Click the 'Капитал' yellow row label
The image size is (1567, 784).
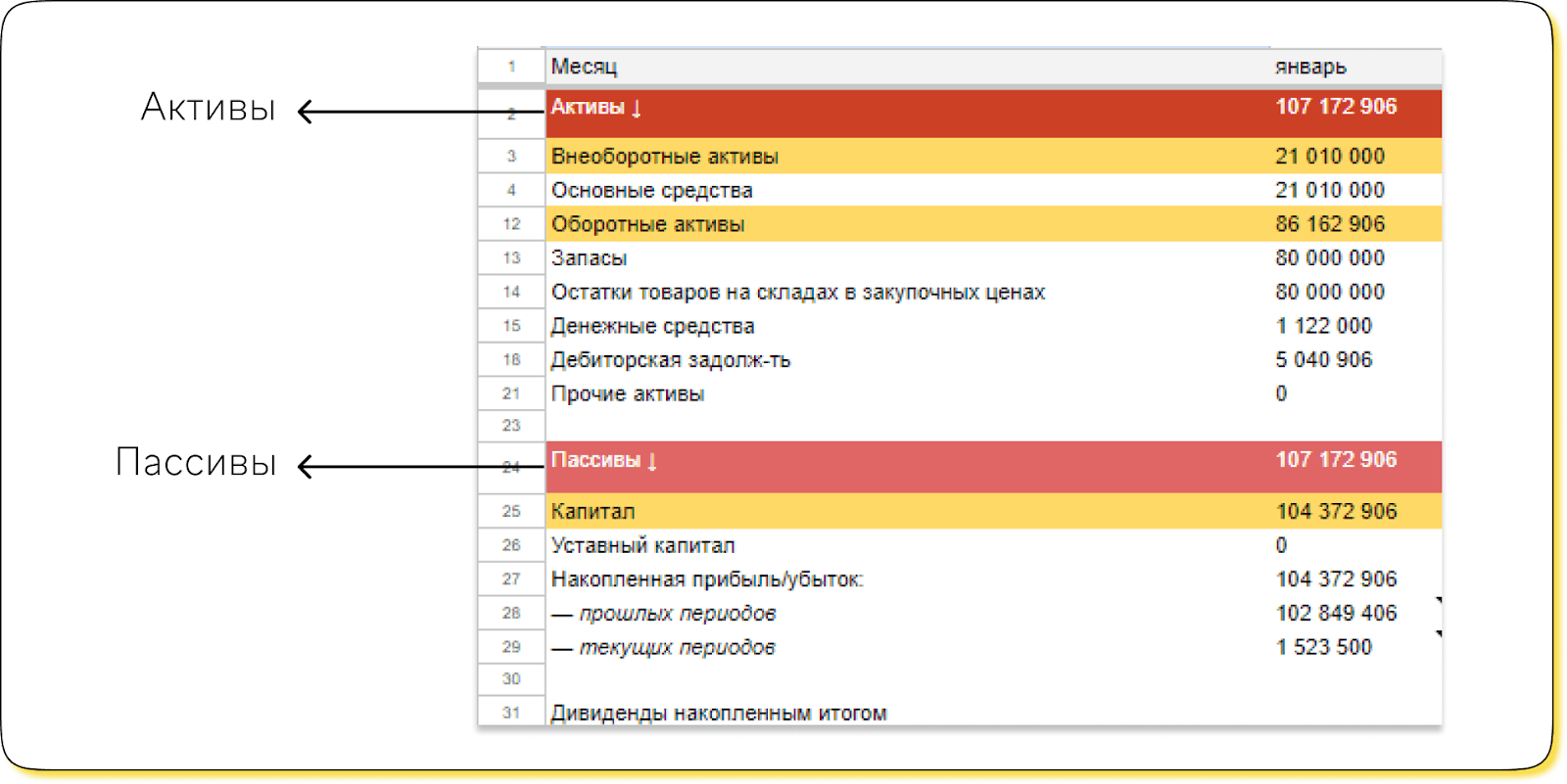coord(593,512)
